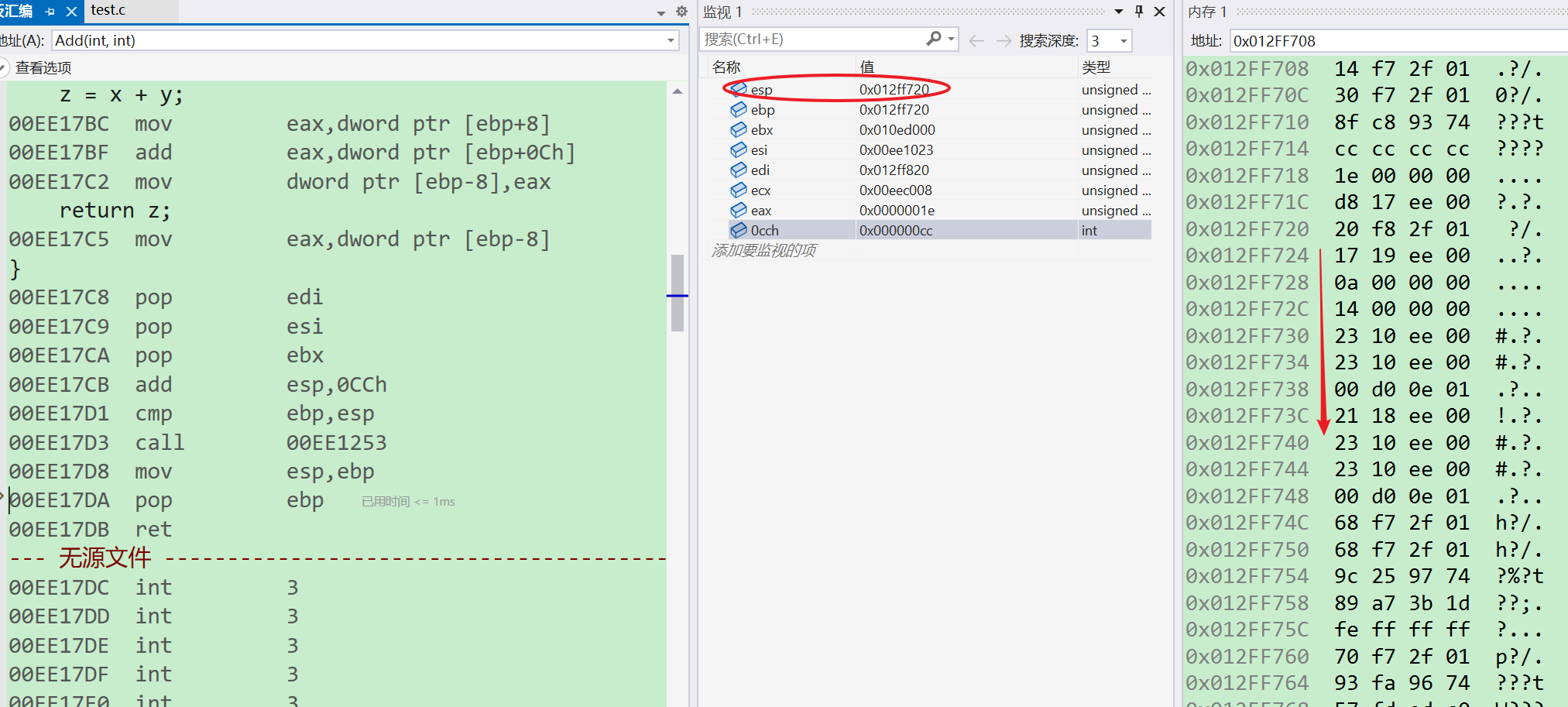
Task: Click the value 0x0000001e of eax
Action: coord(897,211)
